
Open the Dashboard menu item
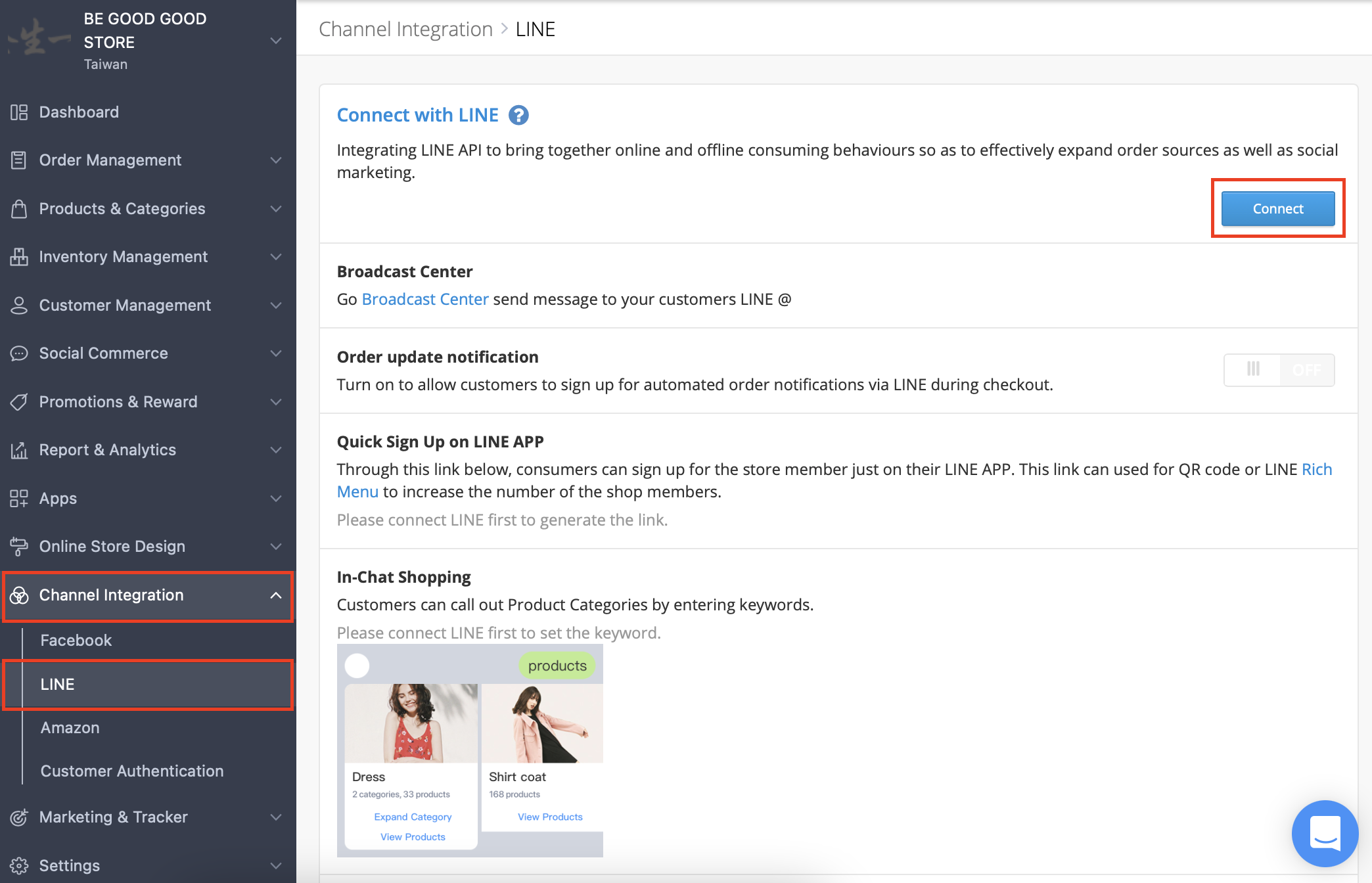click(79, 112)
